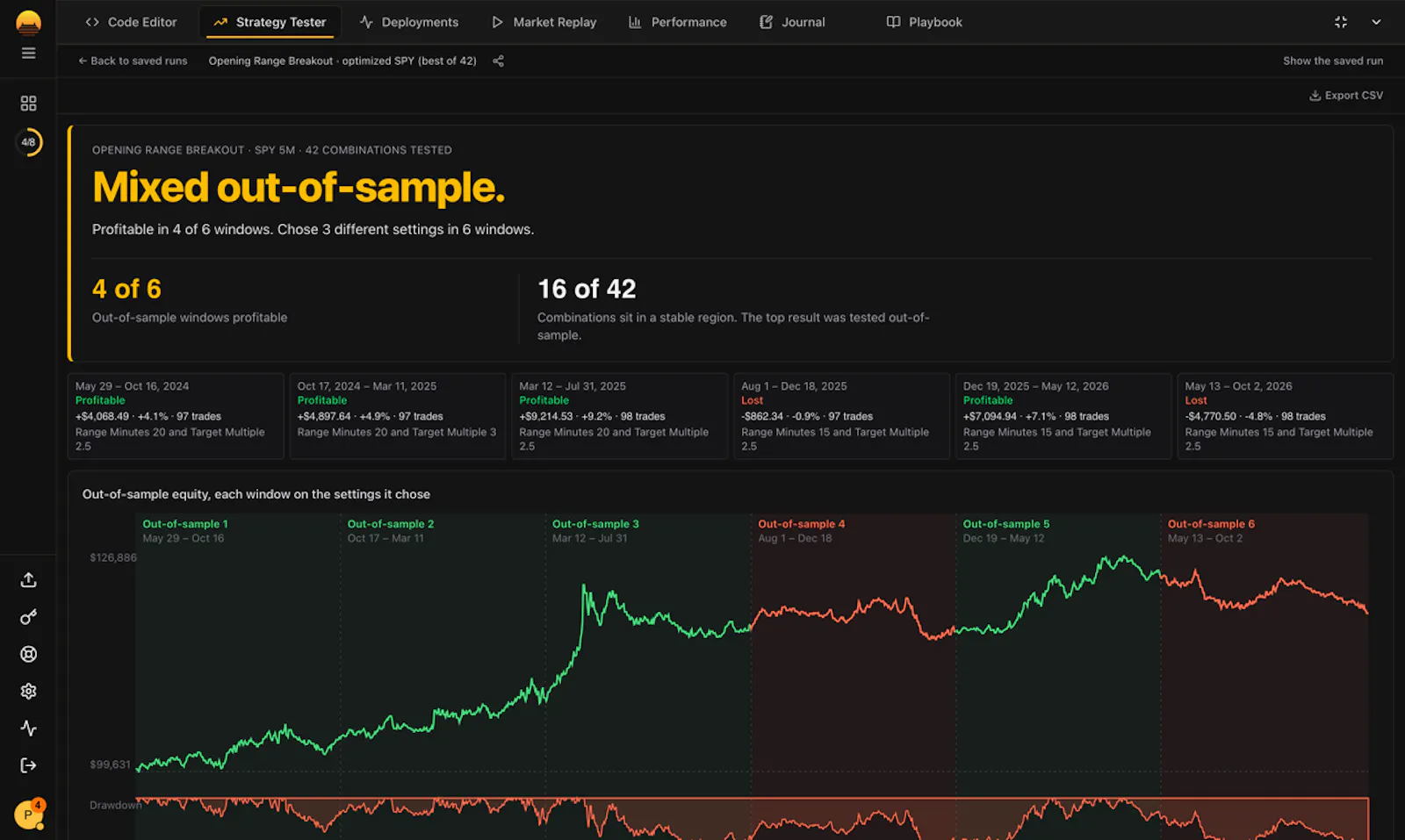
Task: Click the $126,886 axis value
Action: pos(113,557)
